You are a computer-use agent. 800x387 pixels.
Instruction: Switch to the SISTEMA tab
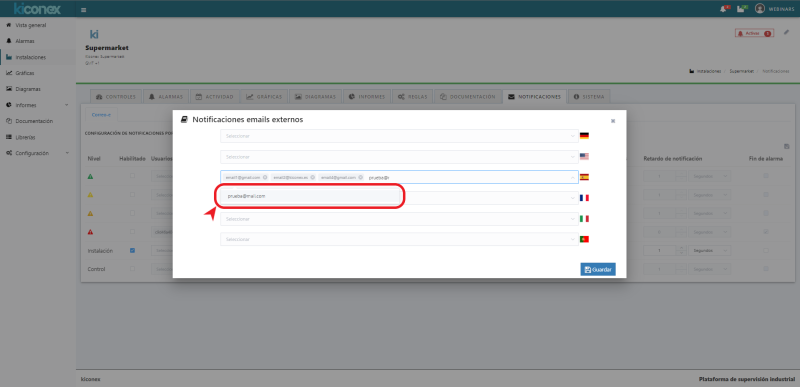(589, 96)
